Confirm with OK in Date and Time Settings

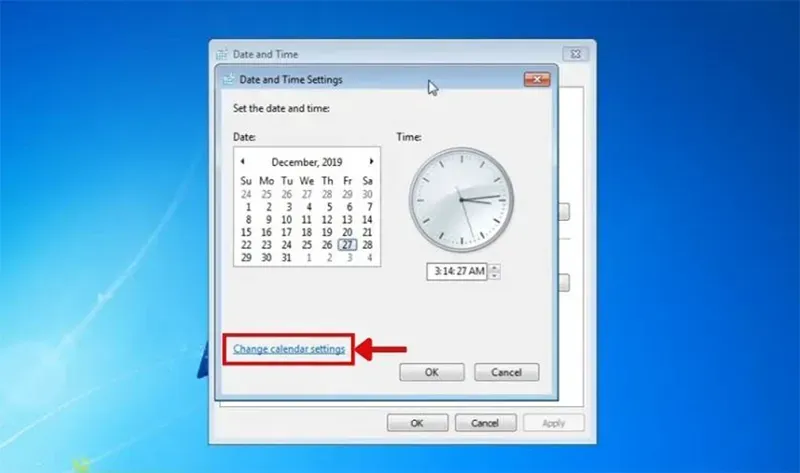pos(432,372)
